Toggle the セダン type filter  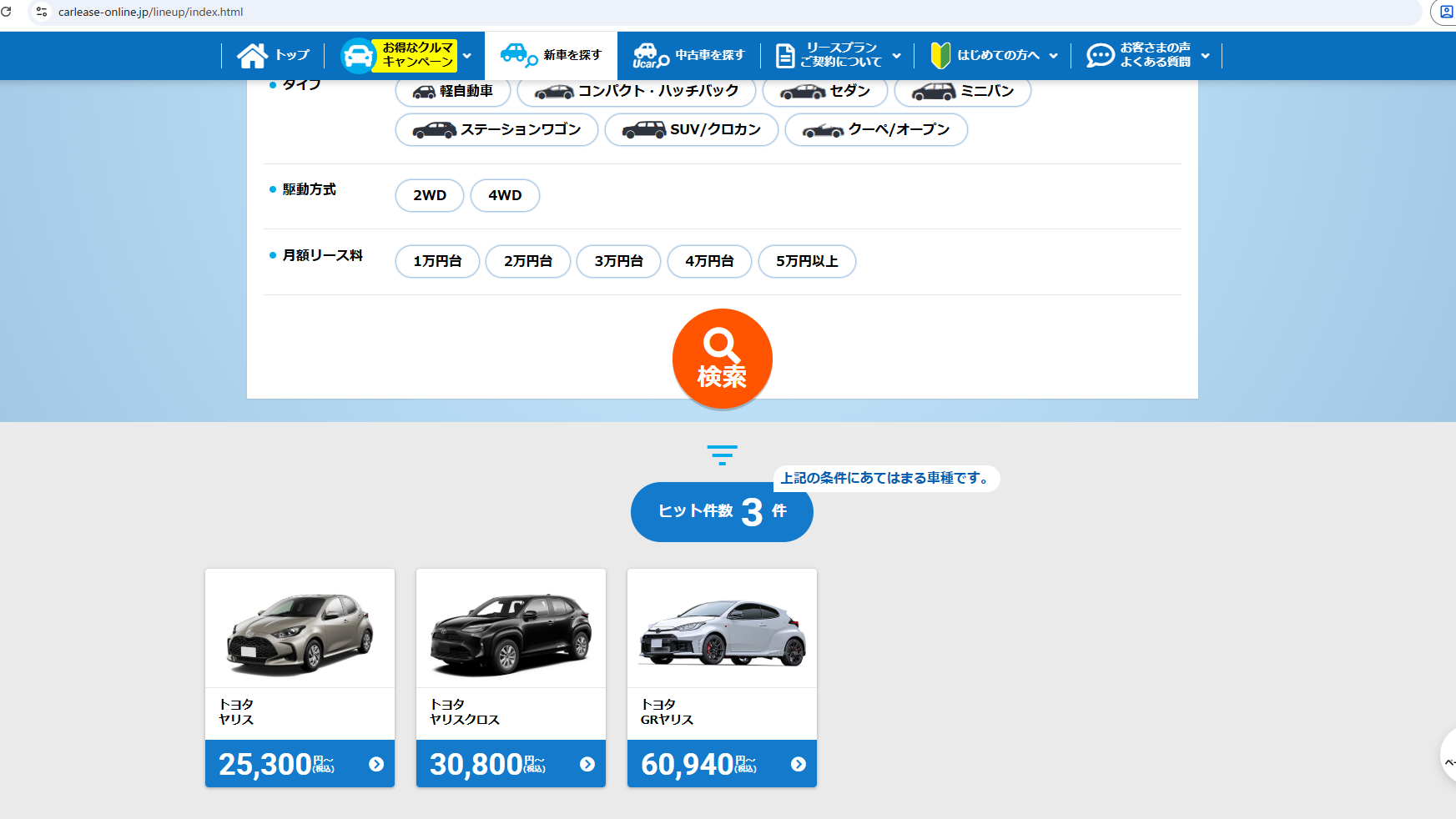825,91
